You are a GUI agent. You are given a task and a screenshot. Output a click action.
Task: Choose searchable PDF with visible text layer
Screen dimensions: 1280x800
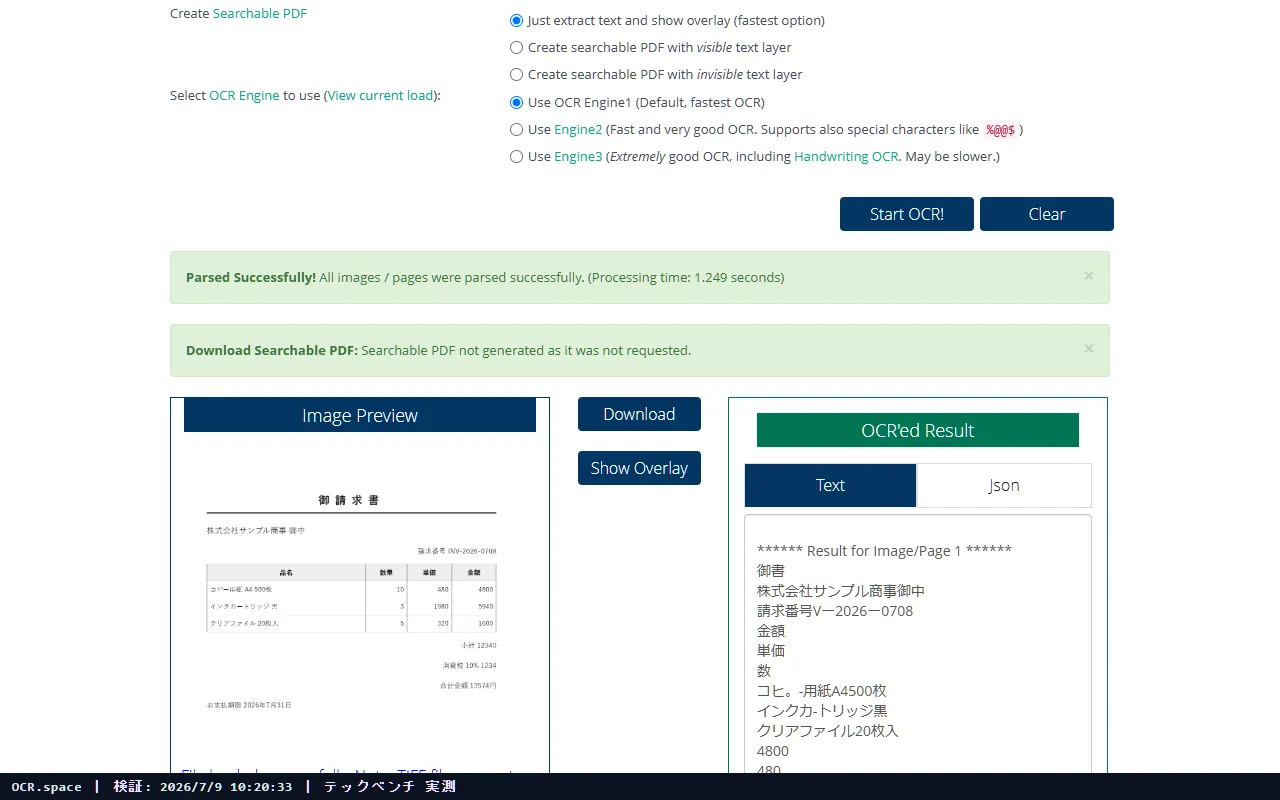[x=516, y=47]
